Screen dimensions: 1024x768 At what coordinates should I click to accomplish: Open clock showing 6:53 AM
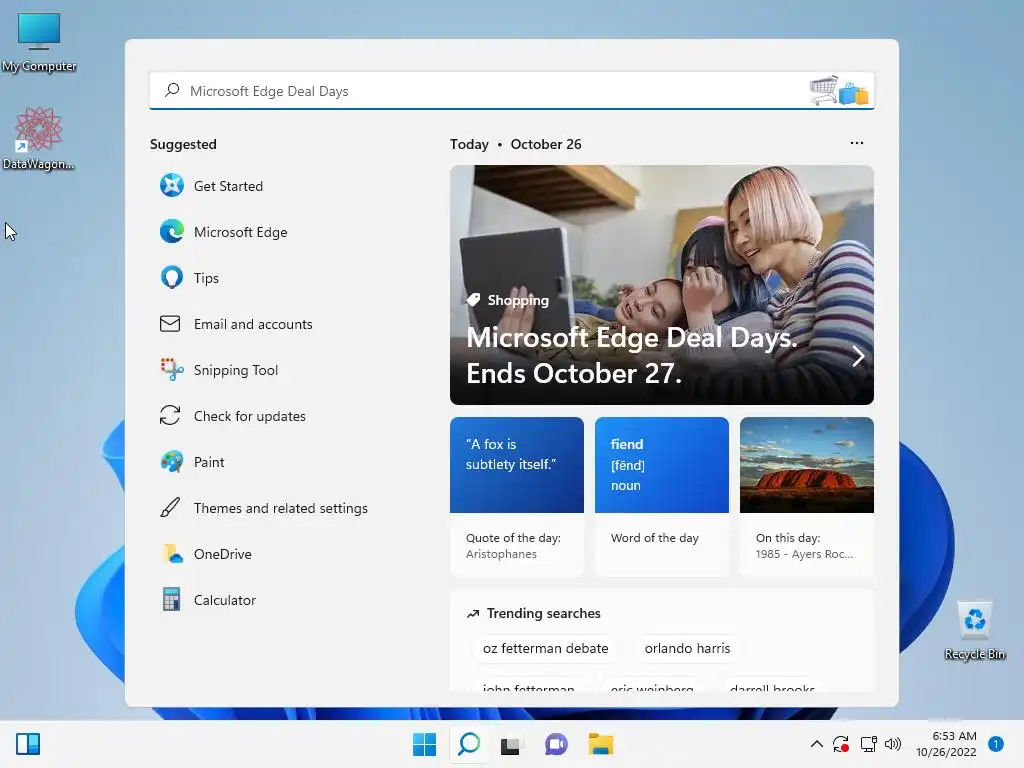(946, 744)
